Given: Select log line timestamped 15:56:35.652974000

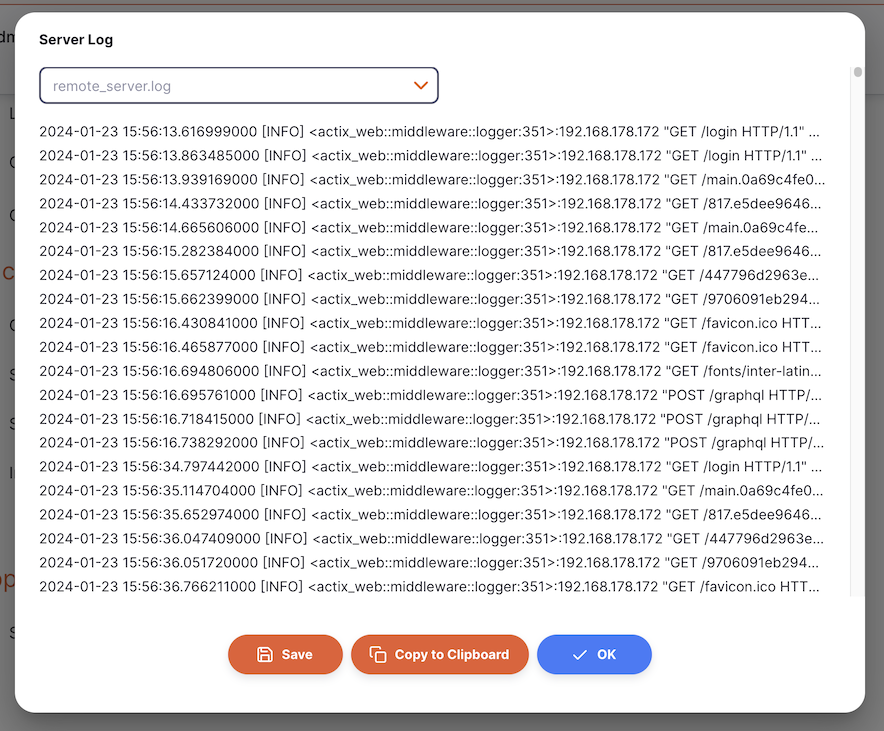Looking at the screenshot, I should point(430,515).
